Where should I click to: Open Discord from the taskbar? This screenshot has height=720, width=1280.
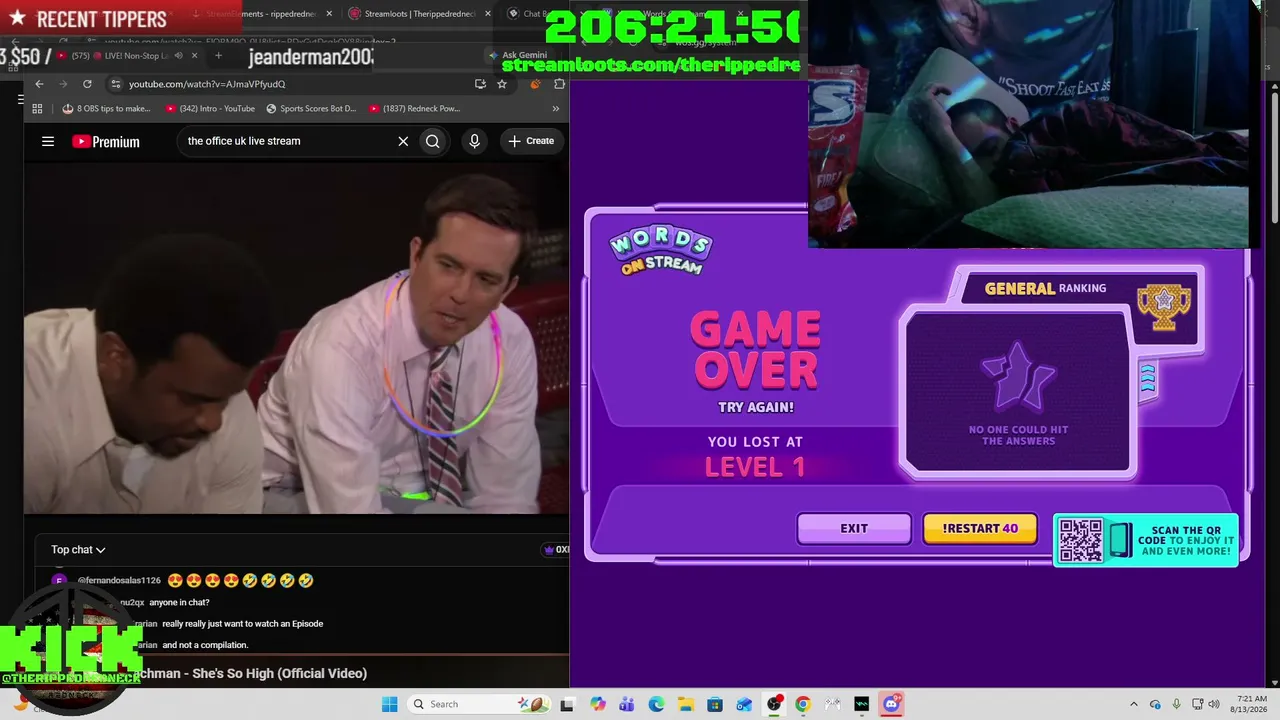(891, 704)
